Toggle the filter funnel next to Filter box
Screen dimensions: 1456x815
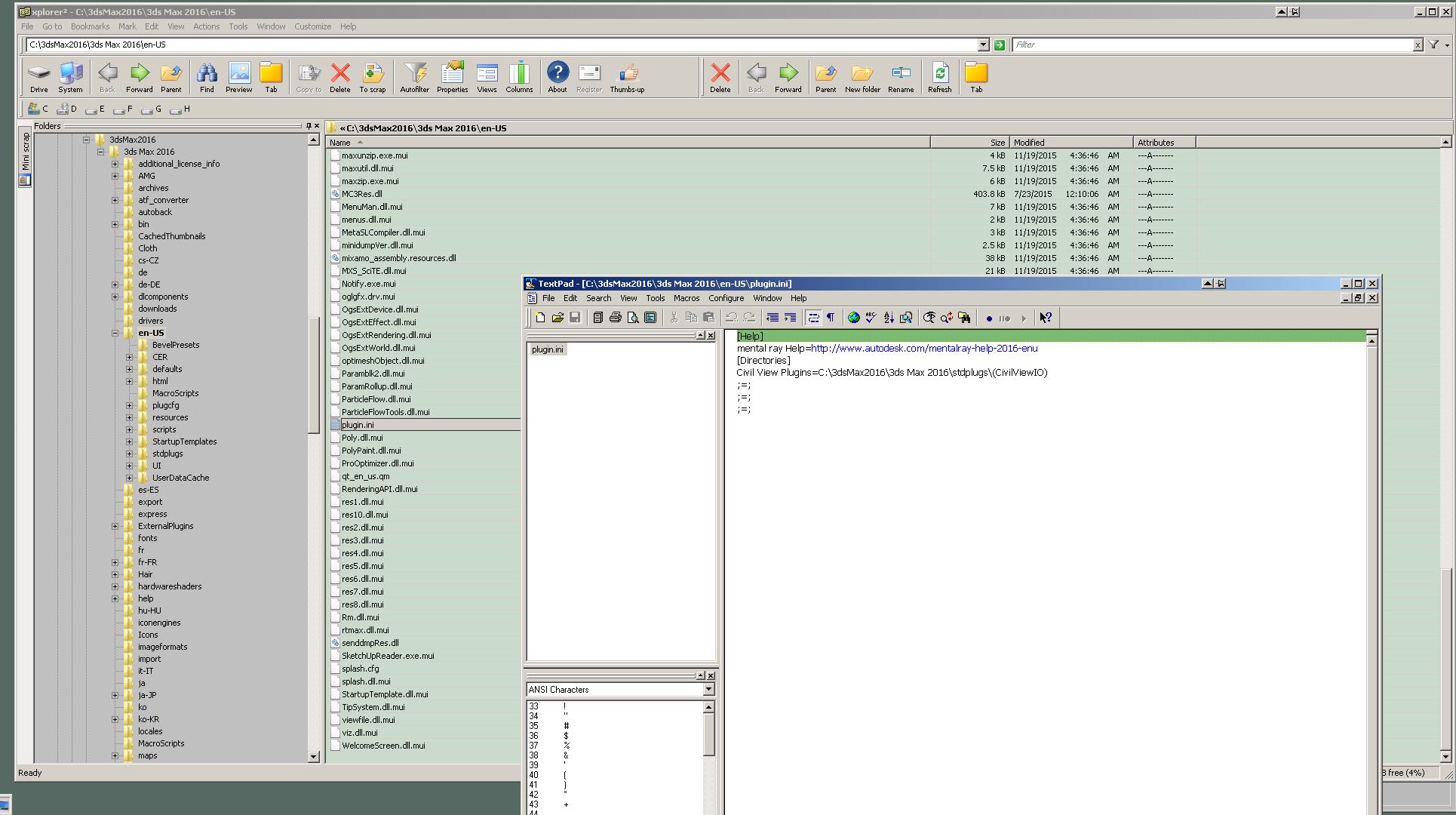(1433, 45)
